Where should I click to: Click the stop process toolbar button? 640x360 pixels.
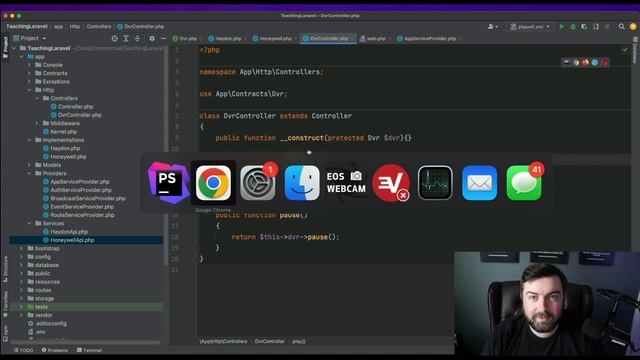click(x=607, y=27)
